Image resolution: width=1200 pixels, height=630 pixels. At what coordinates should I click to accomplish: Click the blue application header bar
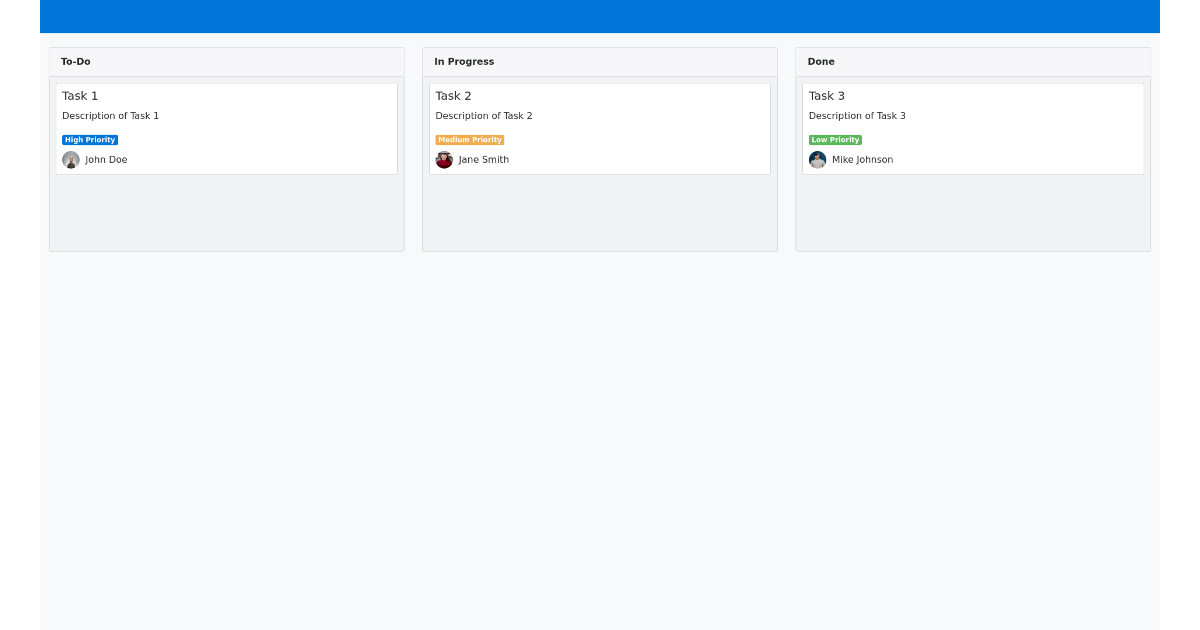tap(600, 16)
